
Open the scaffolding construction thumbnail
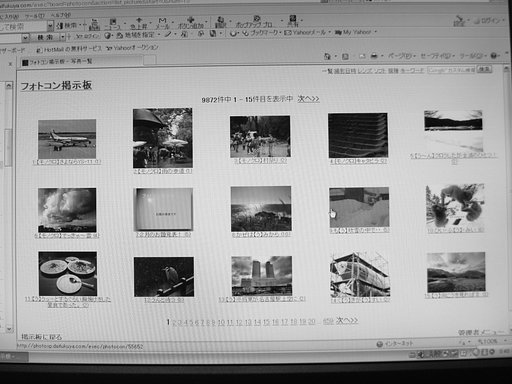(x=360, y=275)
